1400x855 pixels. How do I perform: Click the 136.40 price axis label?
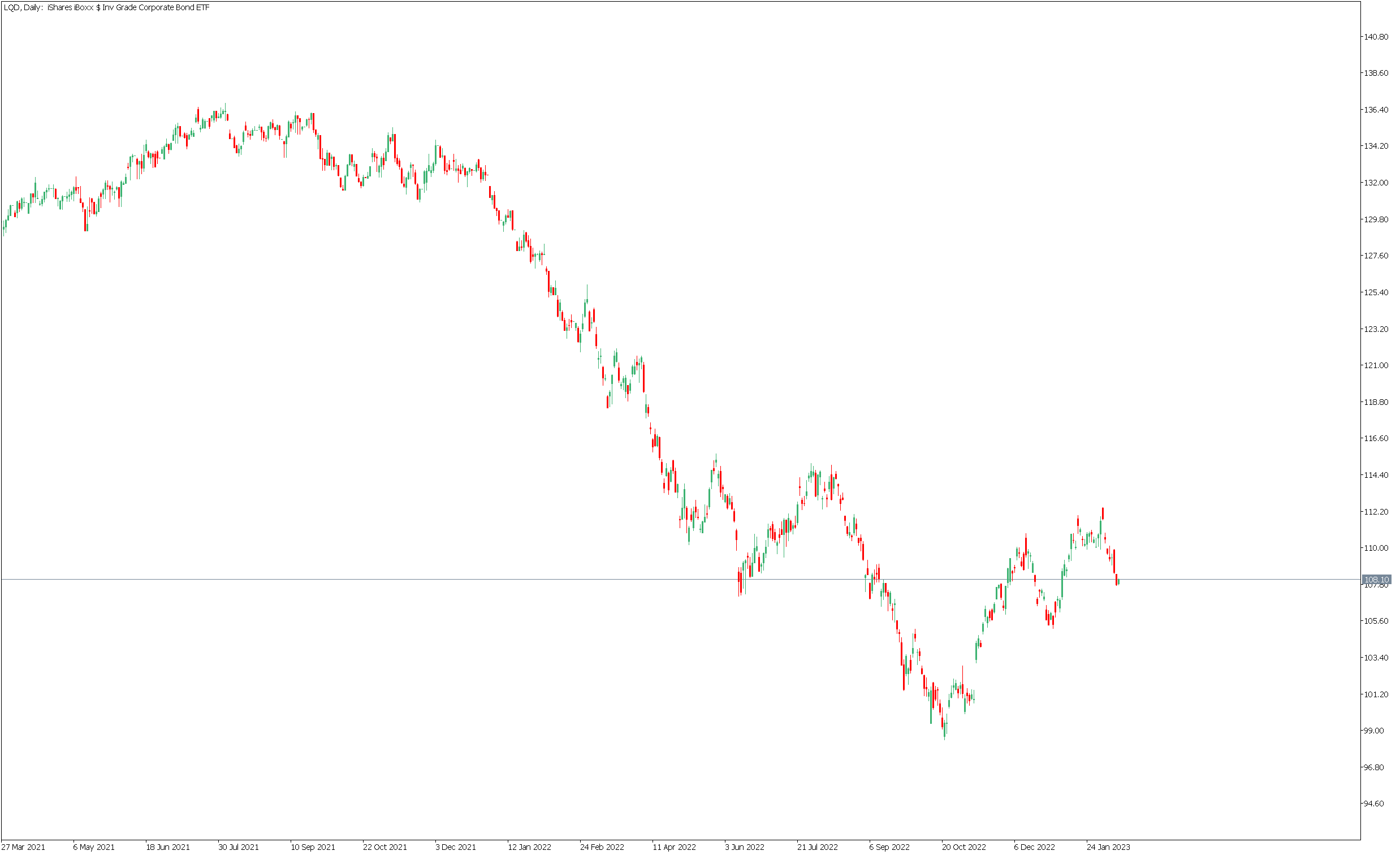point(1376,110)
